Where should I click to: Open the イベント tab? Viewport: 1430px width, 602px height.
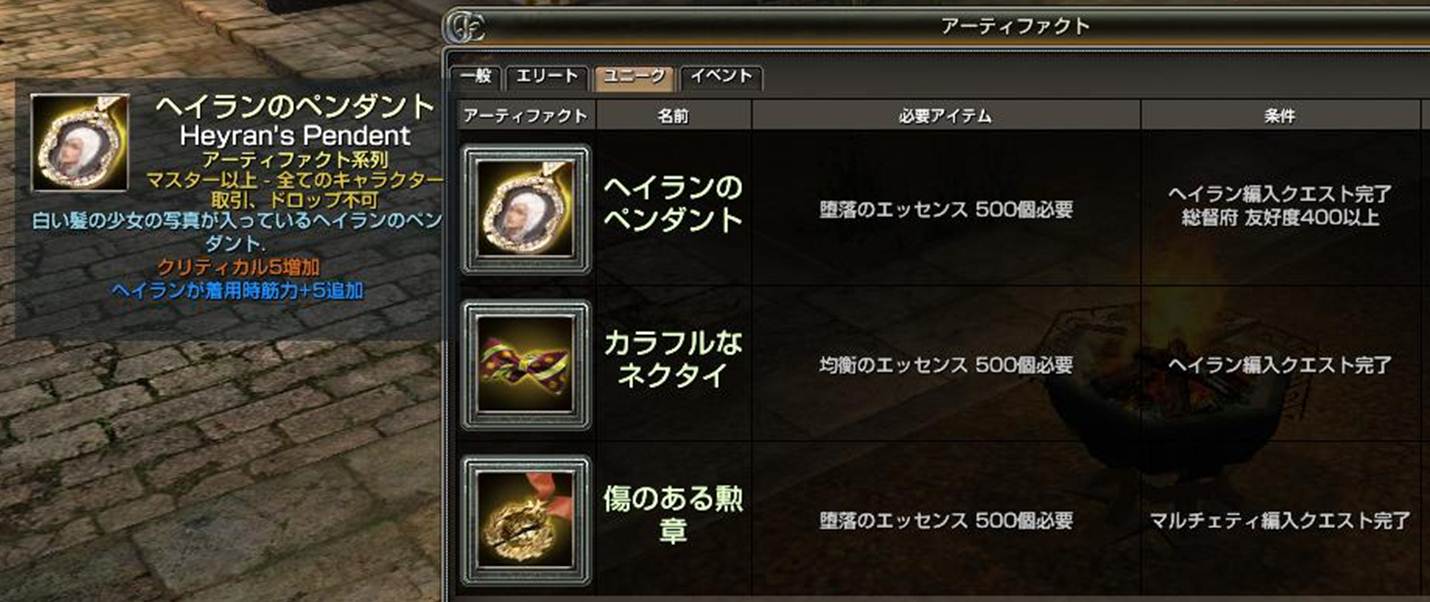point(721,77)
